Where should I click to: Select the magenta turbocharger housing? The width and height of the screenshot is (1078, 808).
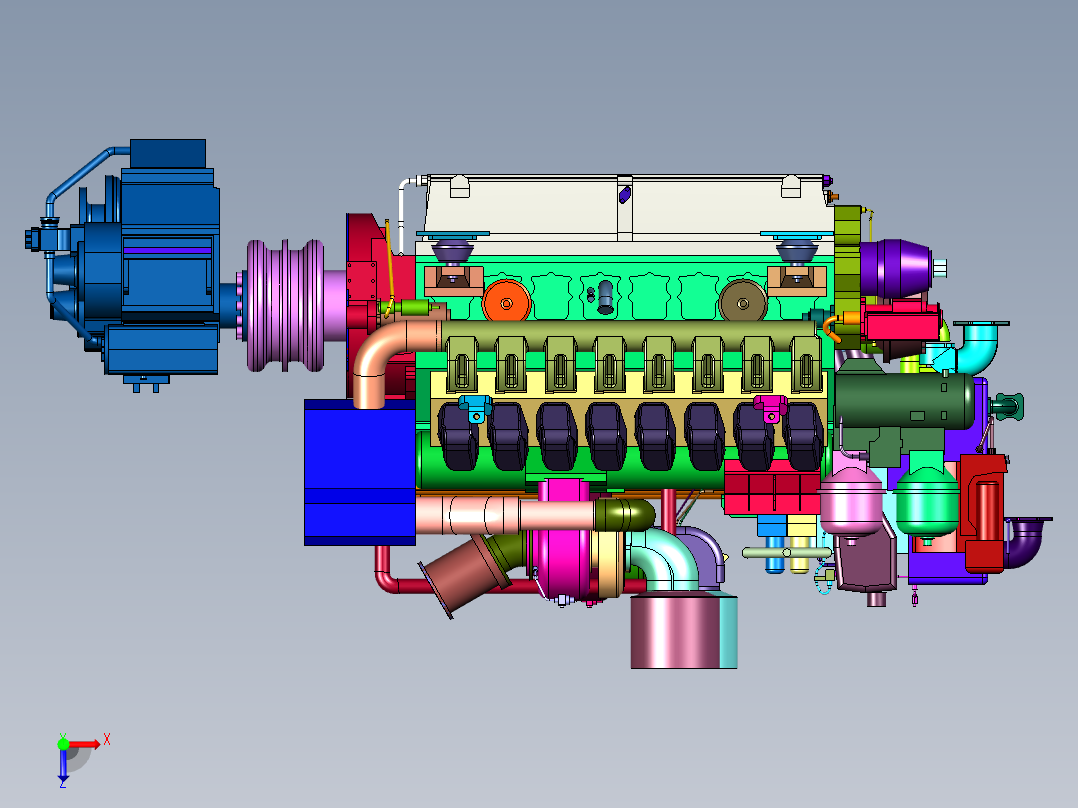point(562,538)
